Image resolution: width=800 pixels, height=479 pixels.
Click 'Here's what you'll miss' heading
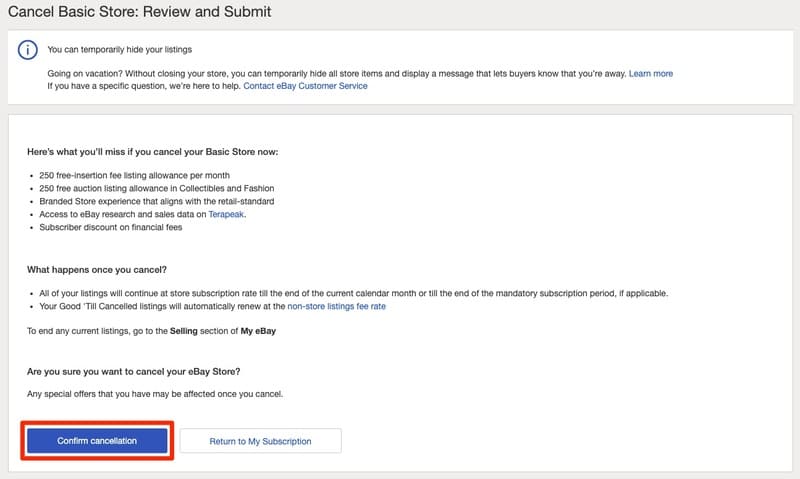pos(153,152)
